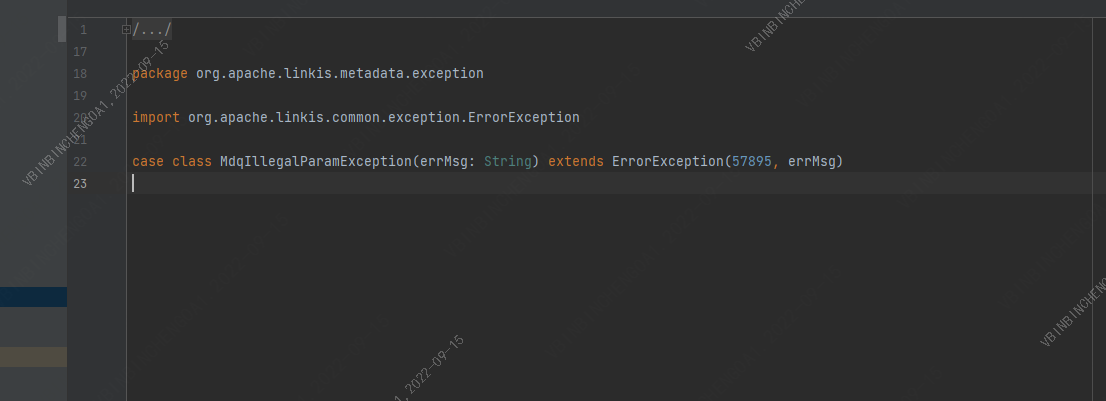Image resolution: width=1106 pixels, height=401 pixels.
Task: Click line number 23 in gutter
Action: [x=80, y=184]
